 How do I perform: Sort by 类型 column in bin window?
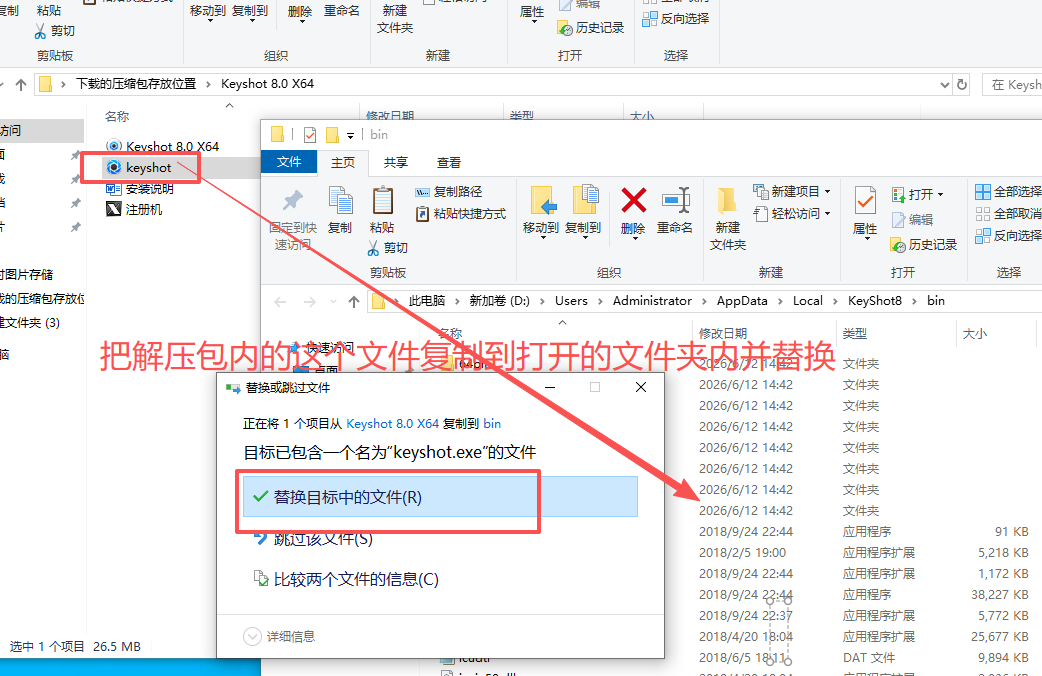pyautogui.click(x=855, y=334)
